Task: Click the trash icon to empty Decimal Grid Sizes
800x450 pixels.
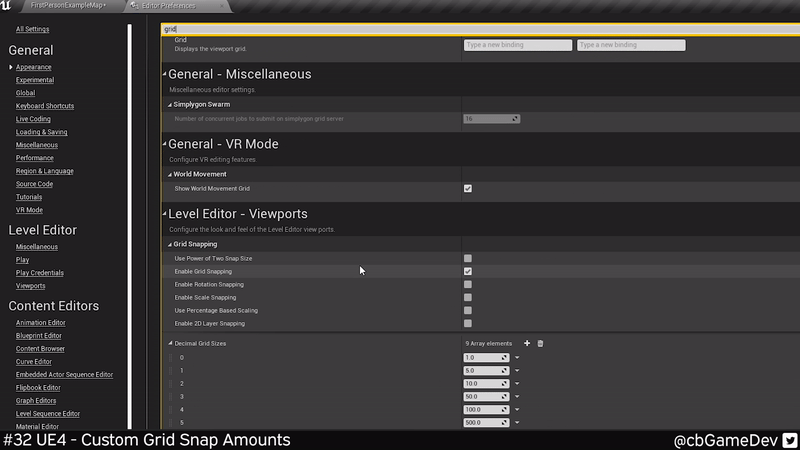Action: tap(541, 343)
